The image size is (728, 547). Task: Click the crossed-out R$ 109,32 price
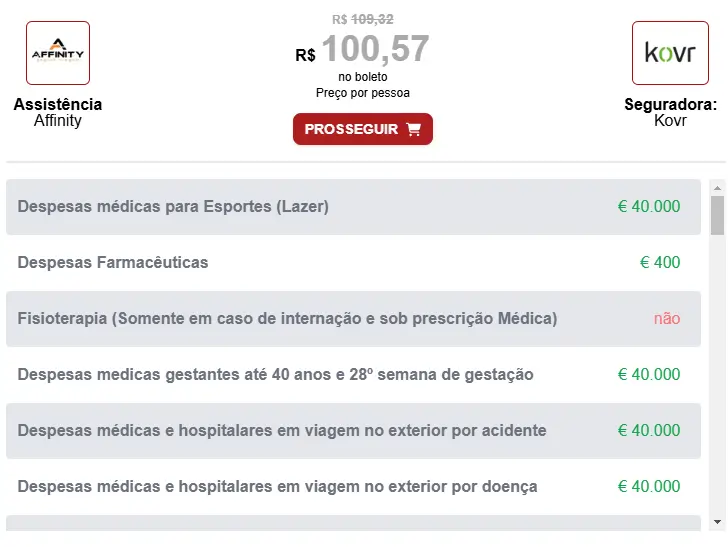pos(363,20)
